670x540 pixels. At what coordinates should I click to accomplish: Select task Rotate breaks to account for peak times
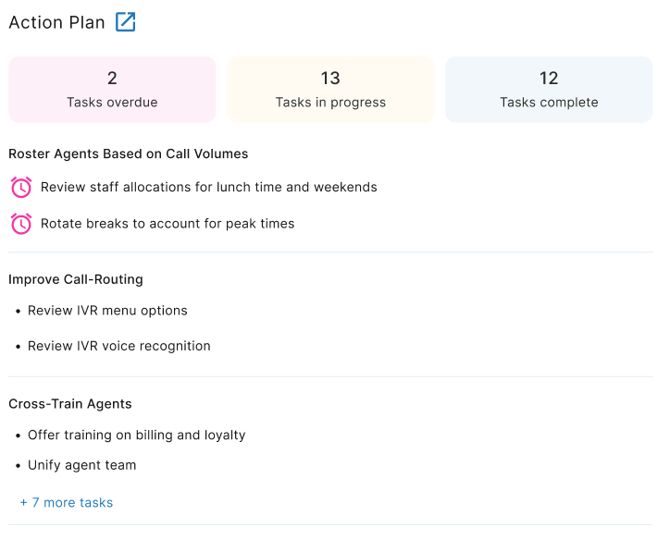167,224
